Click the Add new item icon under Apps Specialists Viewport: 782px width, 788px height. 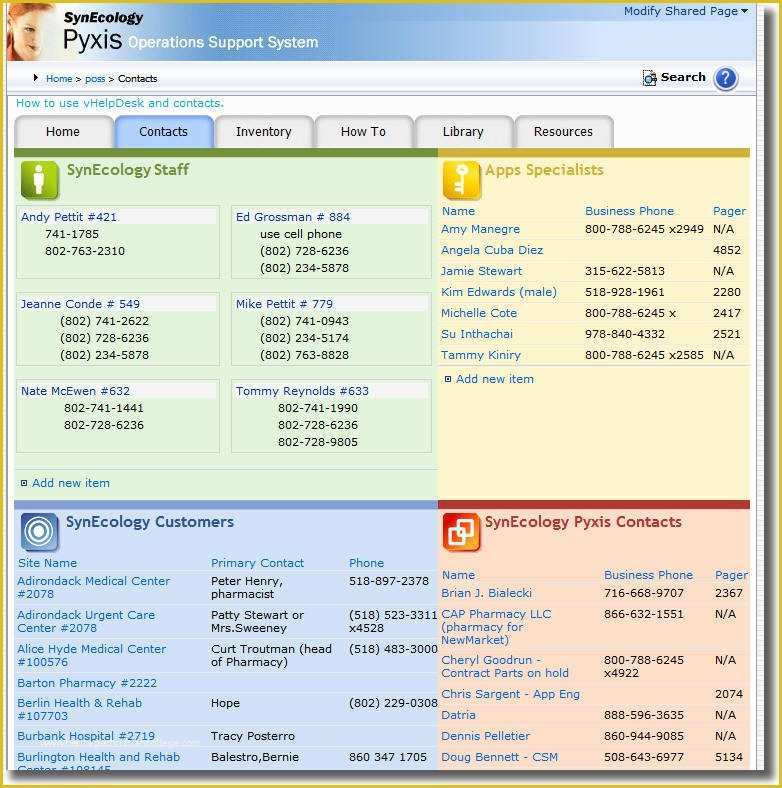pos(448,379)
